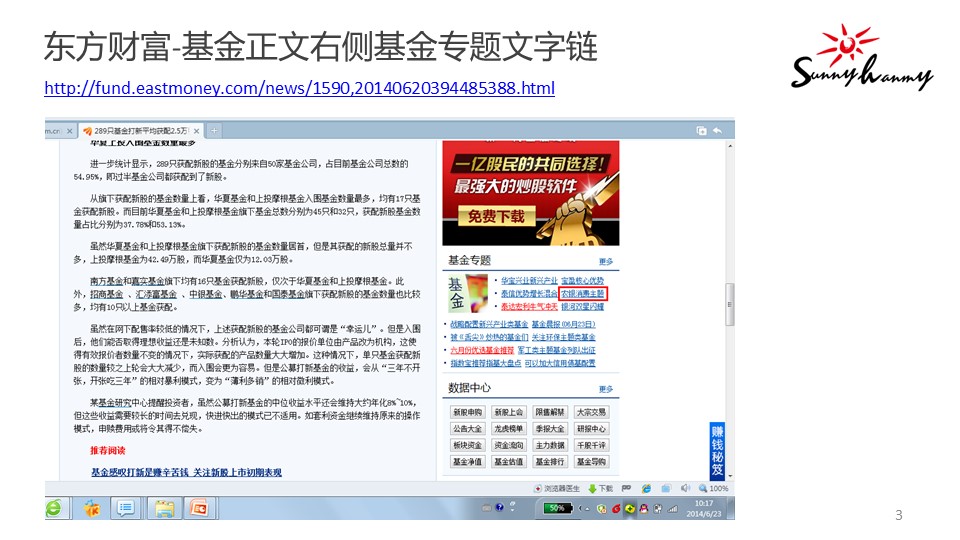Click the blue help tray icon

(x=500, y=508)
